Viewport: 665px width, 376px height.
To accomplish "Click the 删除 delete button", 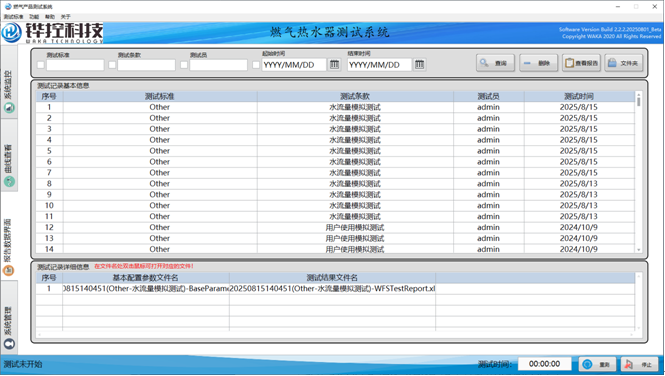I will pos(539,63).
